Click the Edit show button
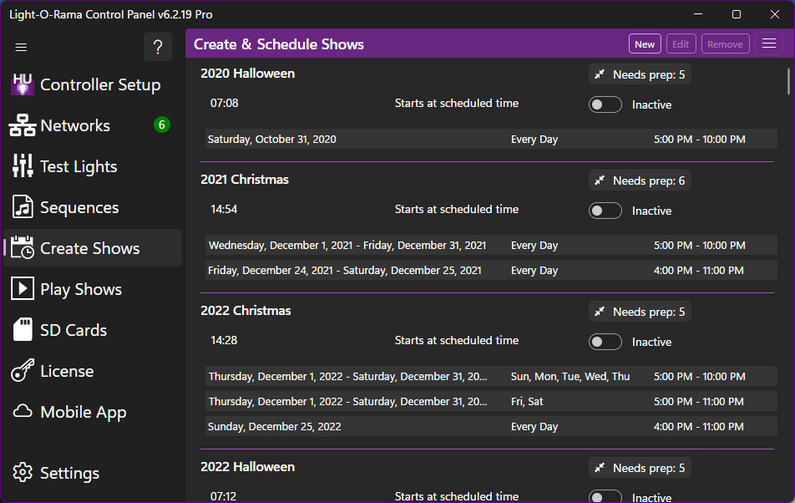 pyautogui.click(x=680, y=44)
